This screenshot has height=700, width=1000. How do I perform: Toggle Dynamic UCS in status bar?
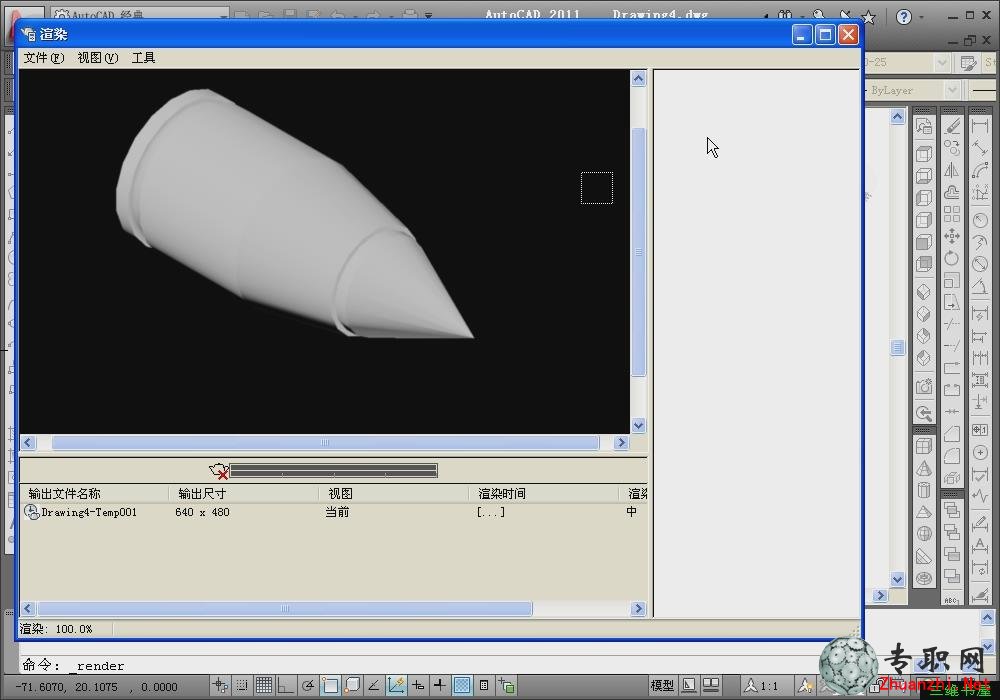click(396, 686)
